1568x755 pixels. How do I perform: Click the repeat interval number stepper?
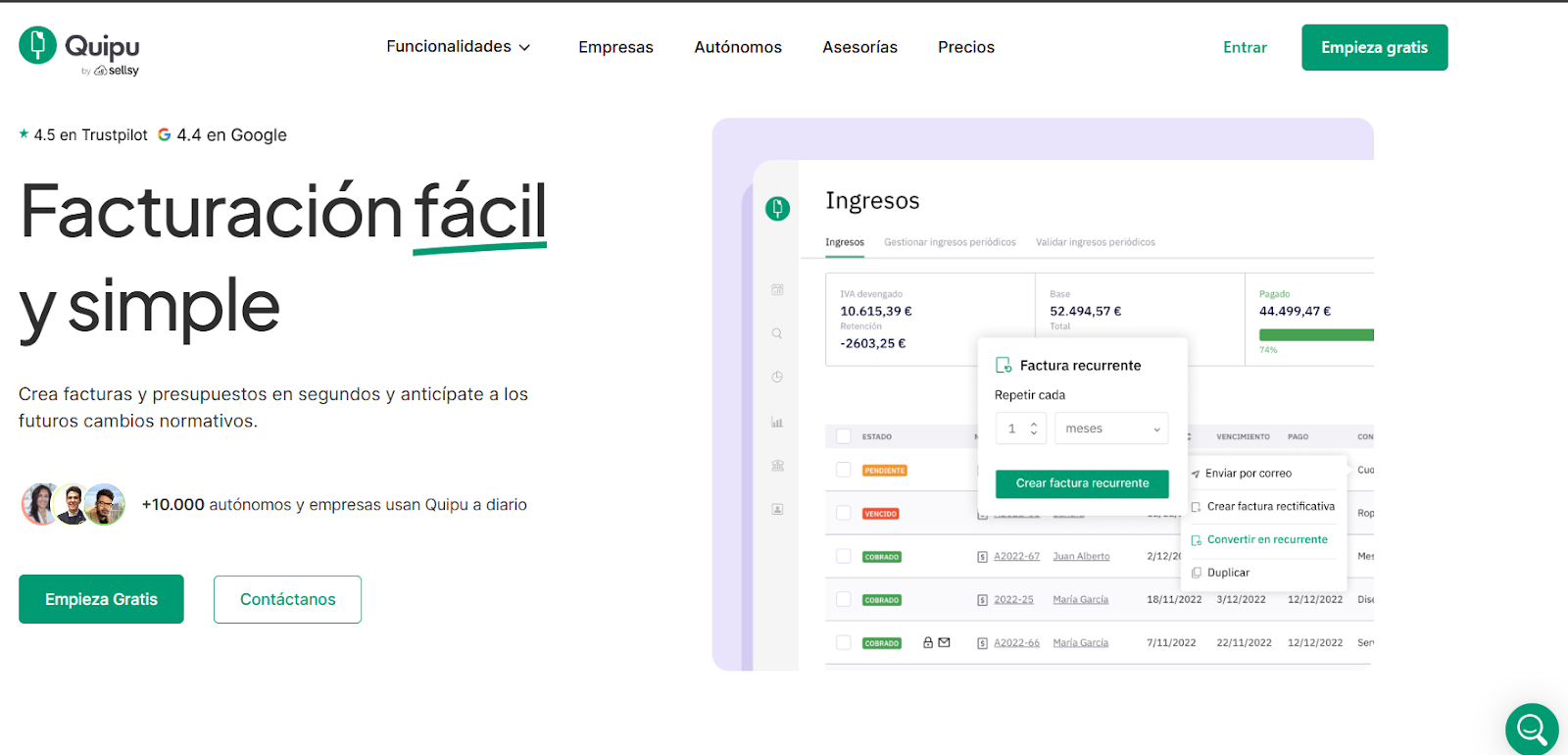1021,428
